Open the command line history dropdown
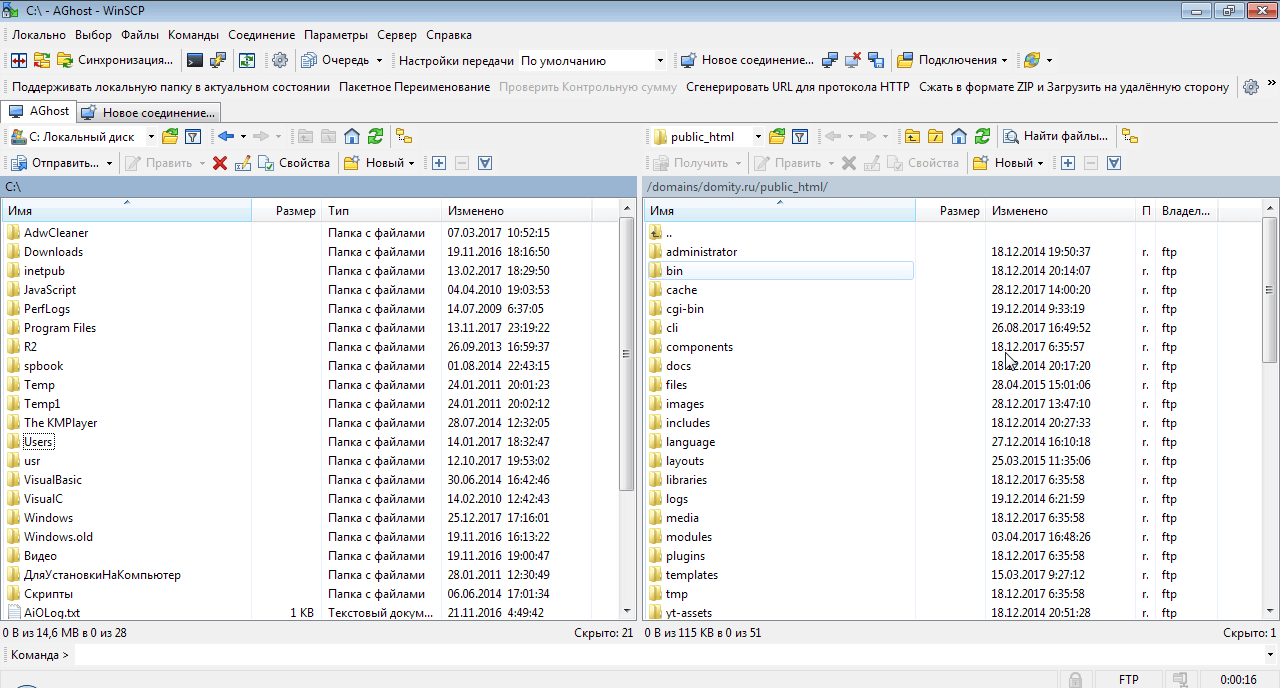The width and height of the screenshot is (1280, 688). (x=1270, y=655)
